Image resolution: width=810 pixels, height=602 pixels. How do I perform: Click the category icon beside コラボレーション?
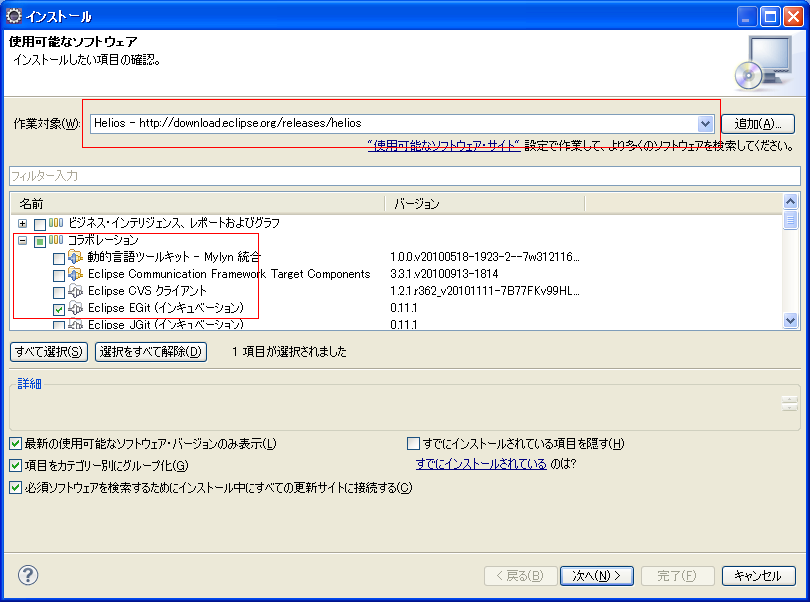click(x=56, y=240)
